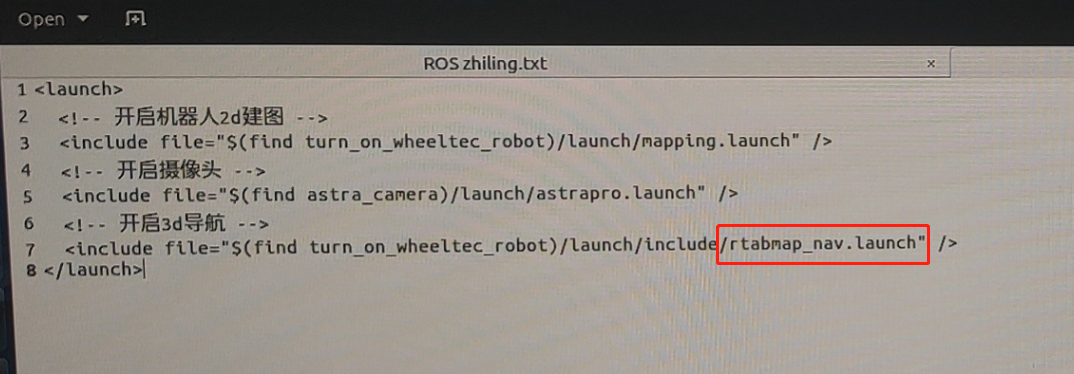Click line number 6 in the gutter

click(x=28, y=223)
